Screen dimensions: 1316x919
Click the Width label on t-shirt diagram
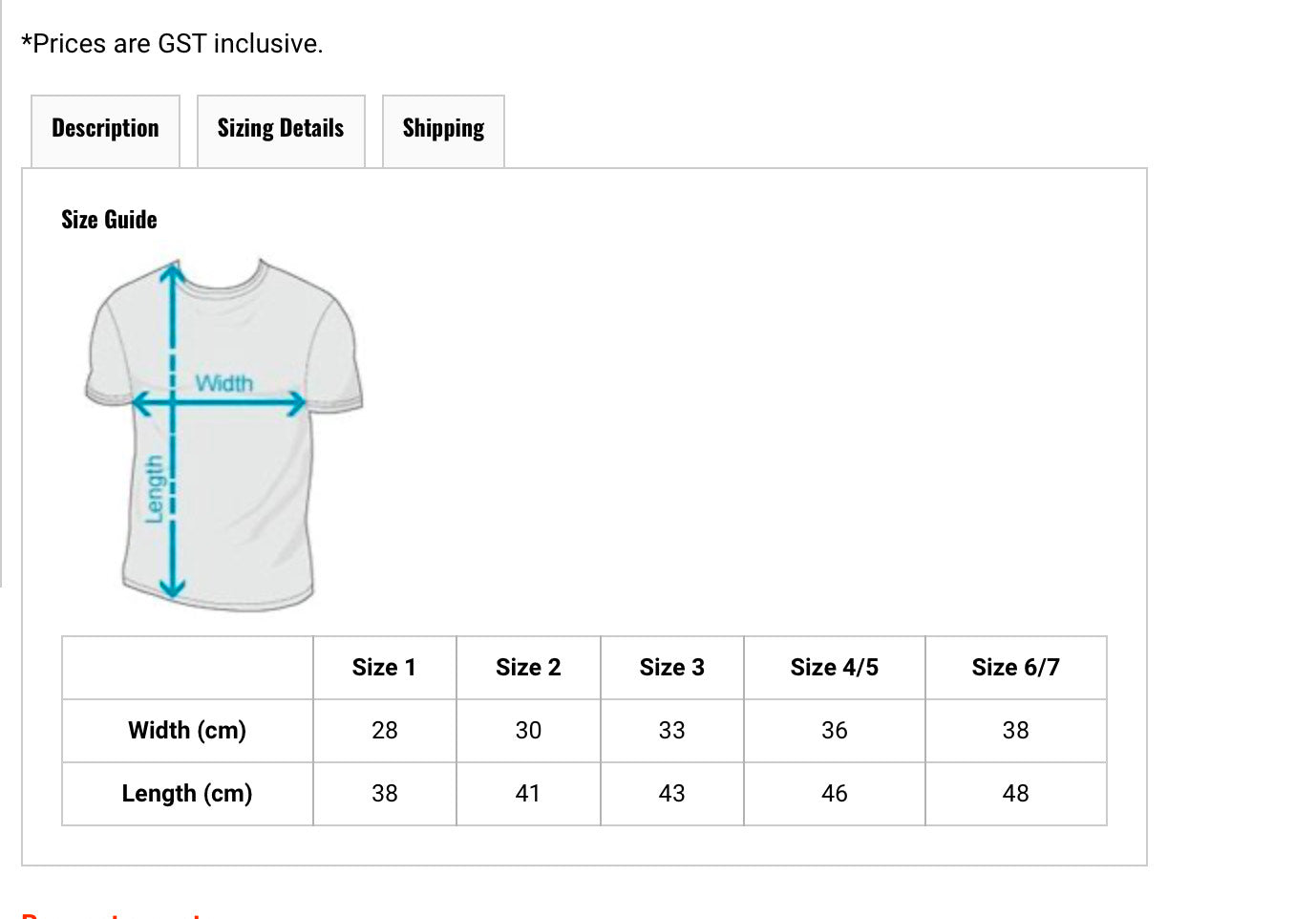tap(224, 383)
